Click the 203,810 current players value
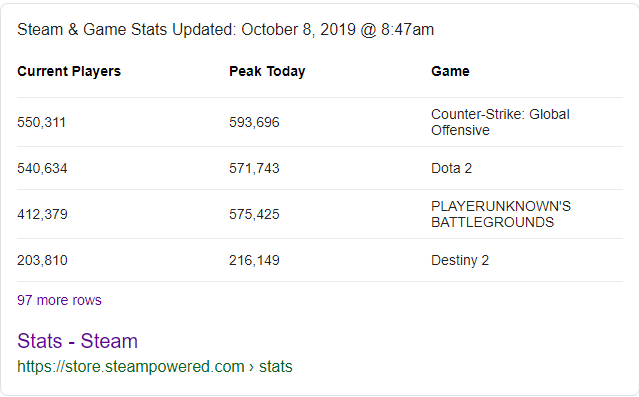 coord(42,260)
